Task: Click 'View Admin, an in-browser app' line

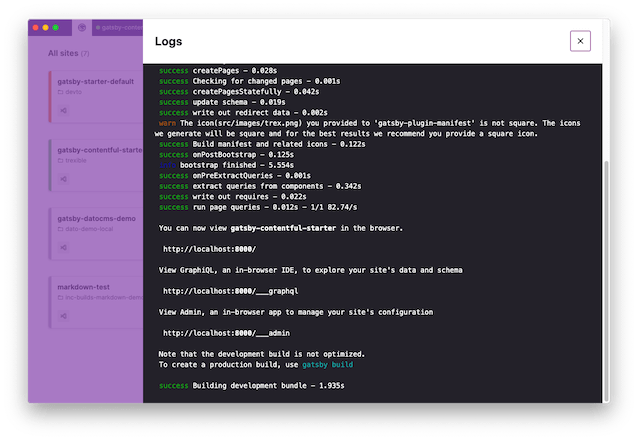Action: tap(296, 312)
